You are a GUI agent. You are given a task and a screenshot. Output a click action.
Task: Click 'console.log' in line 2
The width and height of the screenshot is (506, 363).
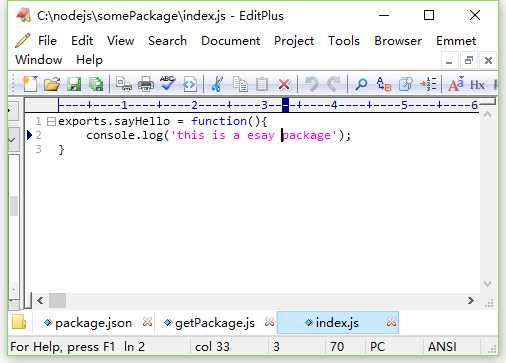(x=124, y=135)
